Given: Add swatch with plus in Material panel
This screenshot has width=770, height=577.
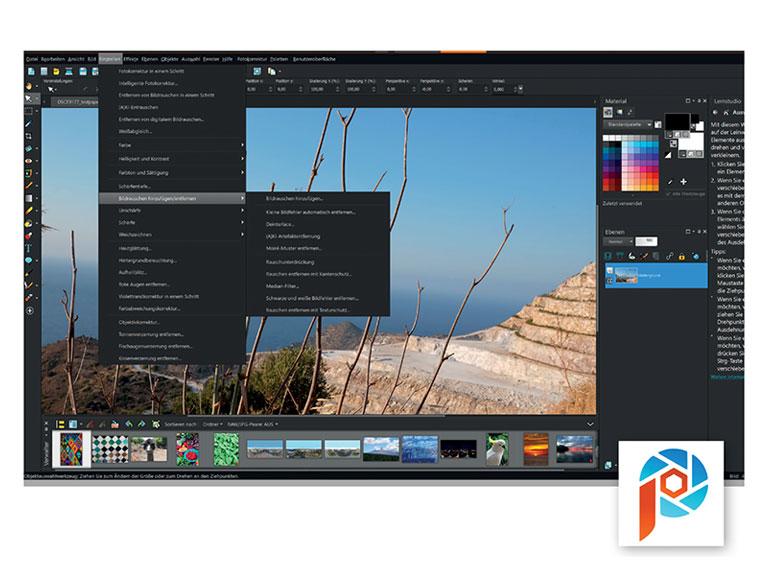Looking at the screenshot, I should pos(683,182).
